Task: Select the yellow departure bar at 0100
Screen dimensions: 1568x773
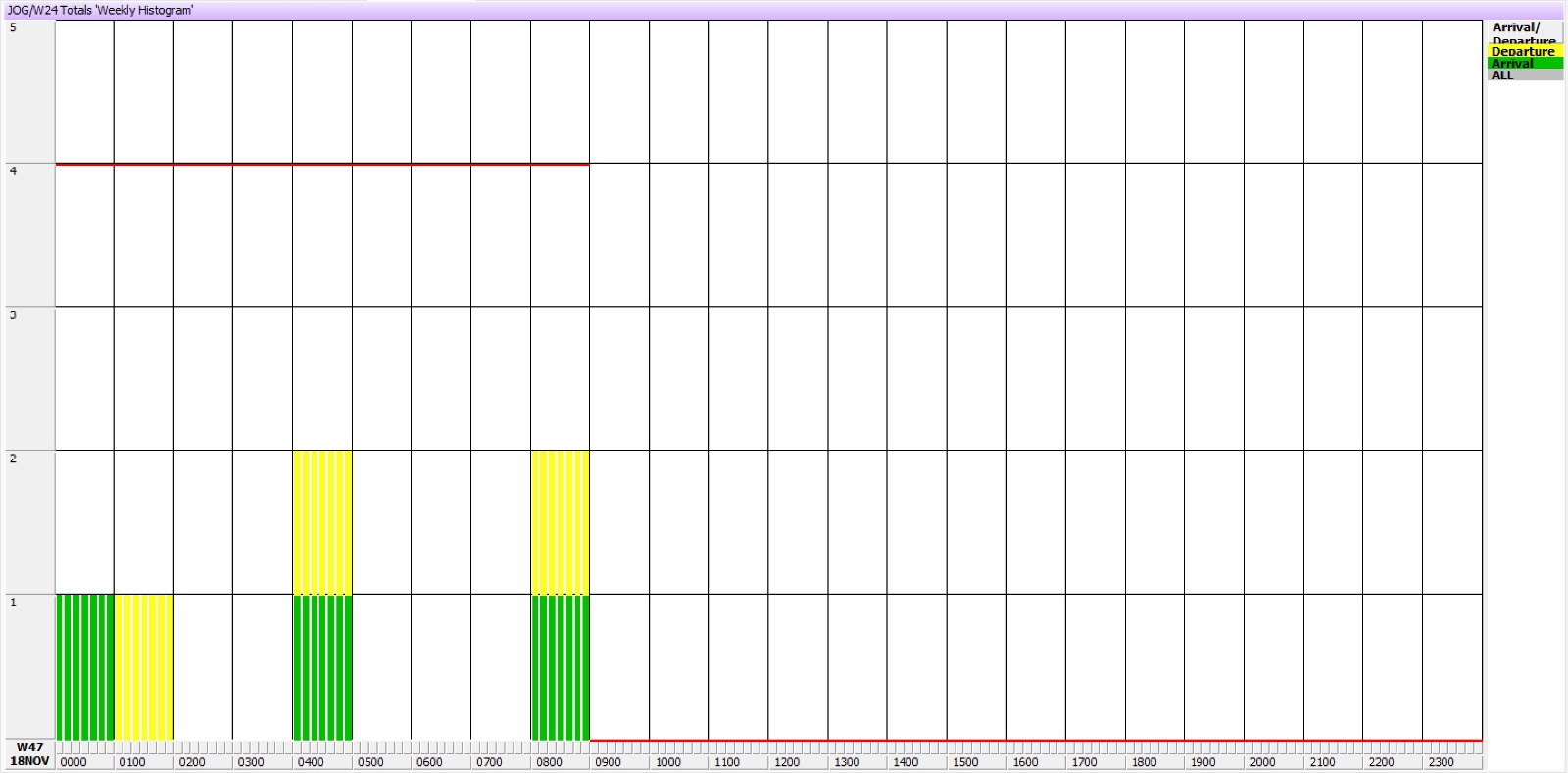Action: point(144,666)
